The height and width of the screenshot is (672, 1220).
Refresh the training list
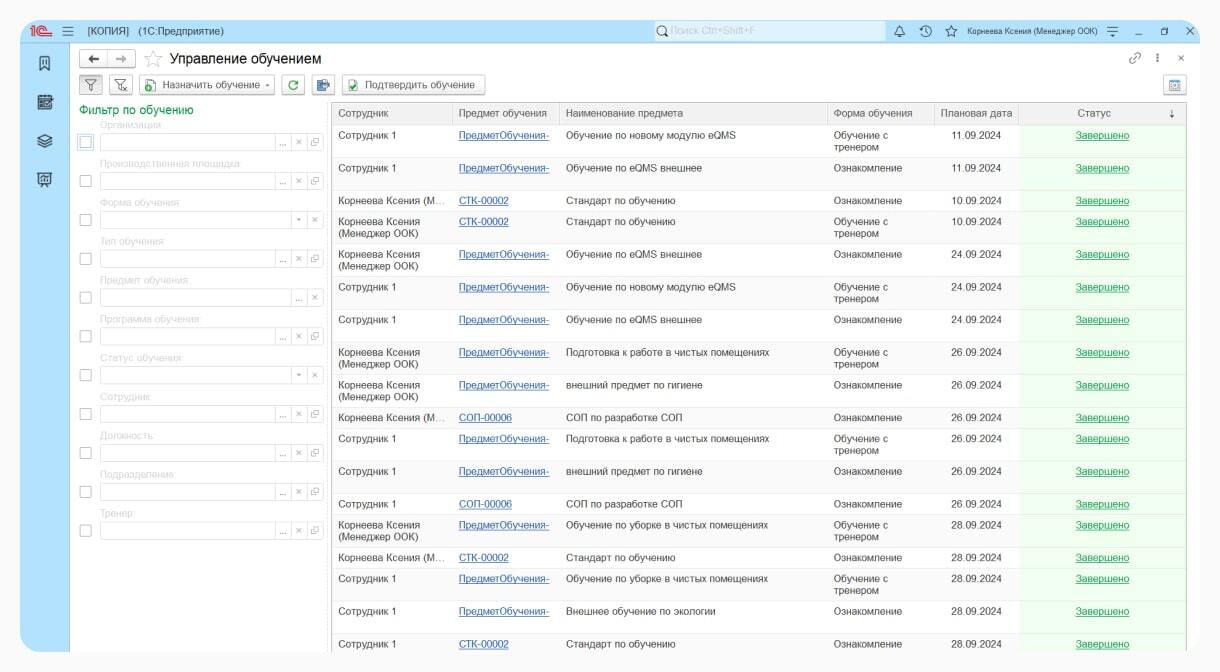pos(293,85)
